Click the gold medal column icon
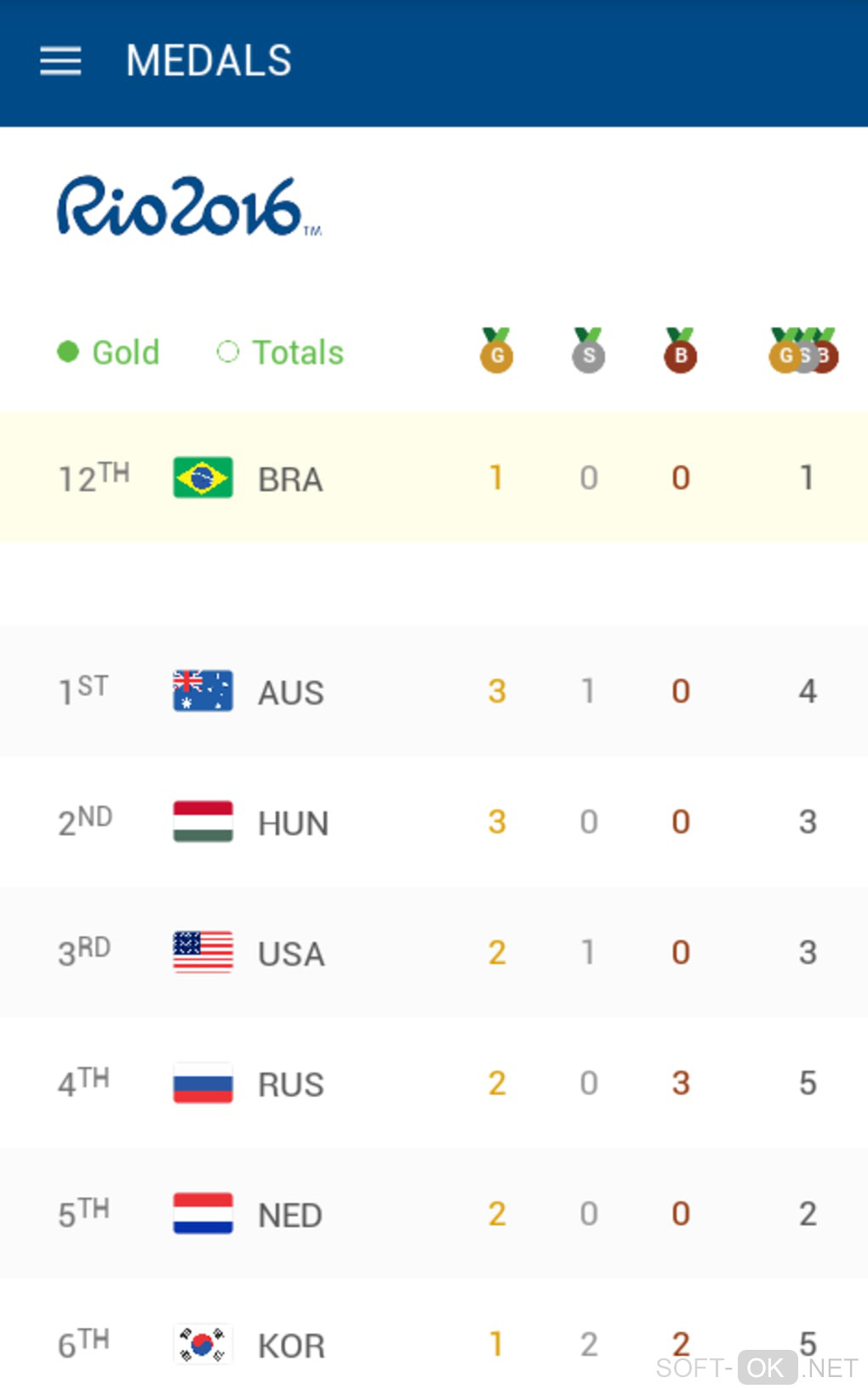Viewport: 868px width, 1389px height. click(x=496, y=351)
